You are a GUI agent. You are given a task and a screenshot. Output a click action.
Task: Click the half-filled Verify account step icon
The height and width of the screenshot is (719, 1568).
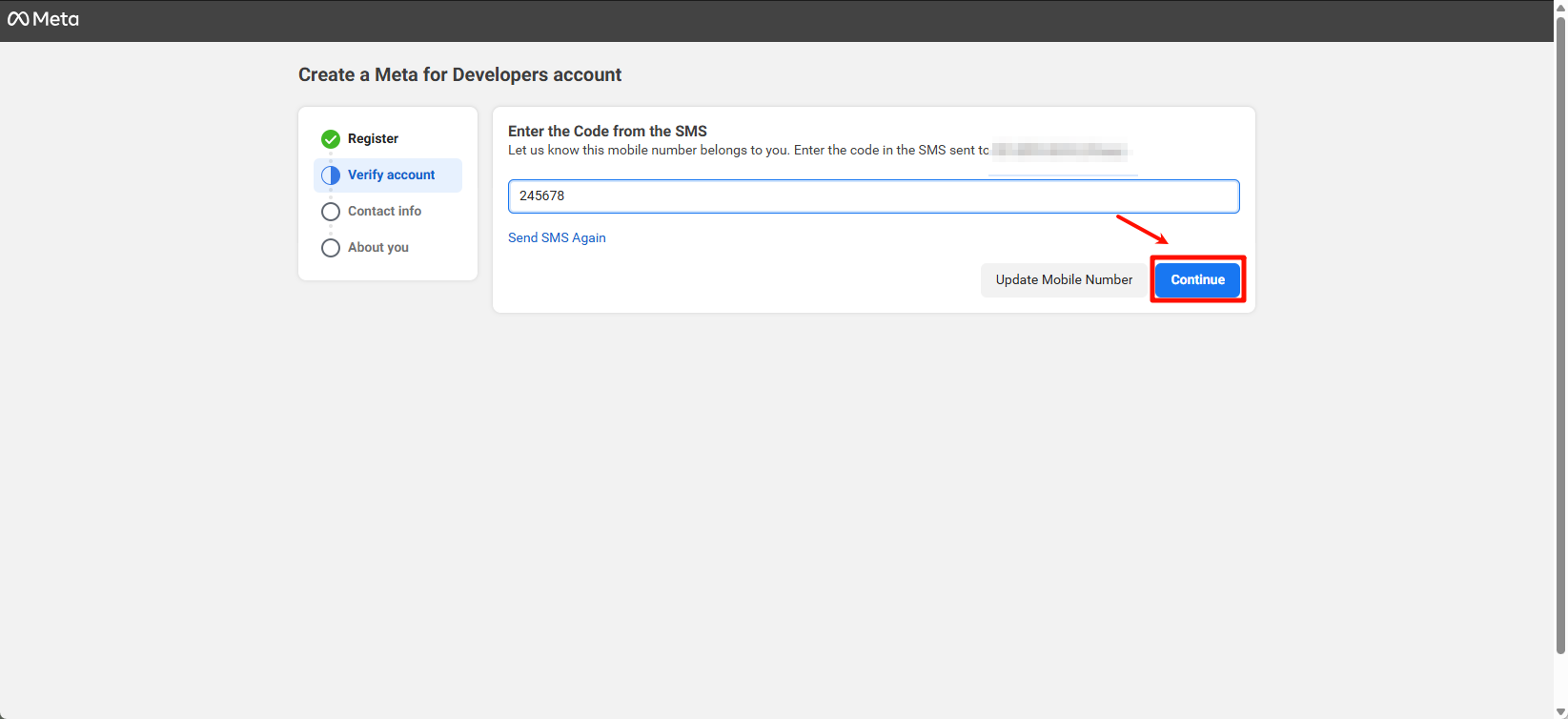click(331, 175)
